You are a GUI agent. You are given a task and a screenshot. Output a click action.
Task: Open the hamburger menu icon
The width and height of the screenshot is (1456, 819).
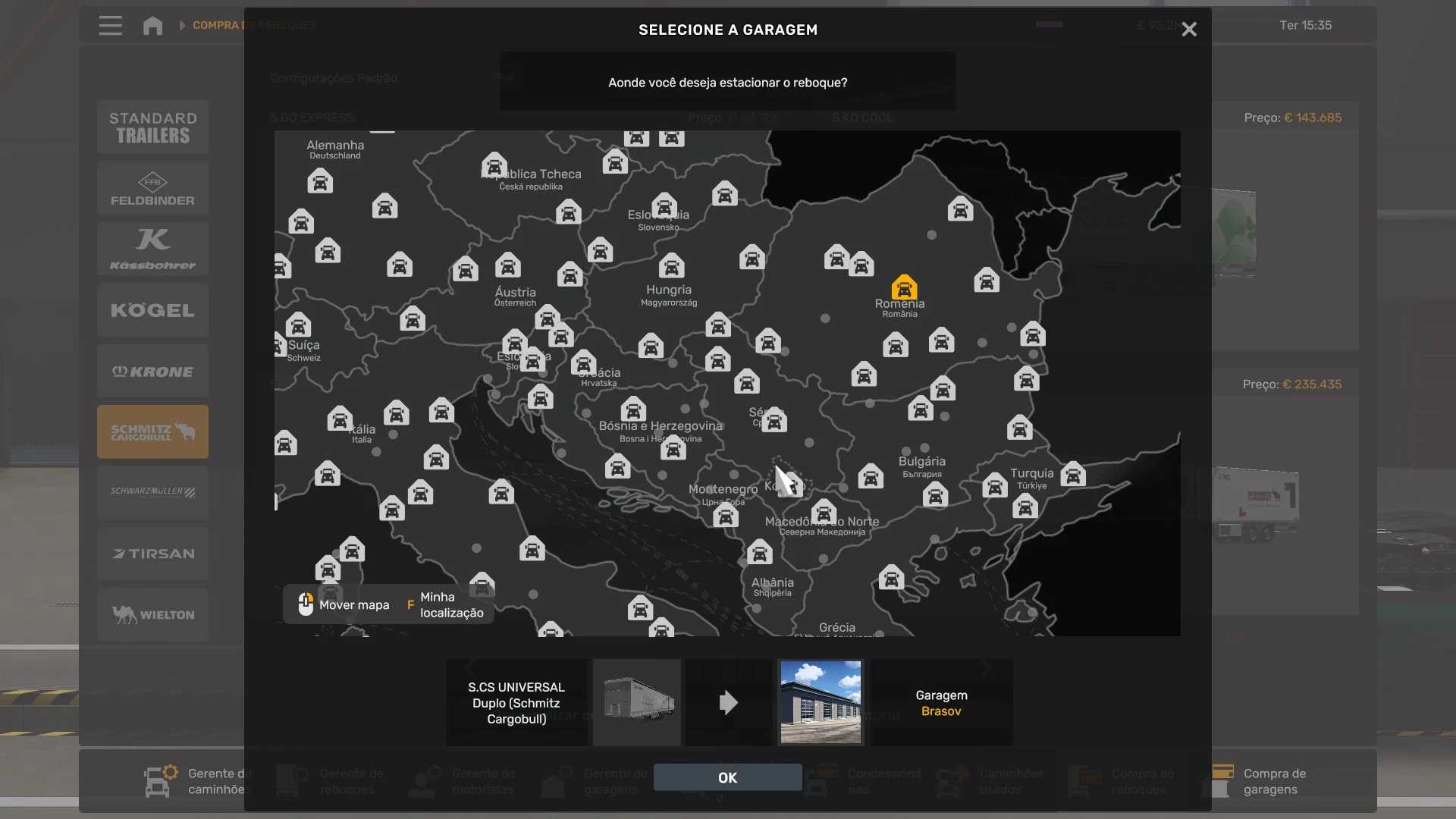tap(110, 26)
